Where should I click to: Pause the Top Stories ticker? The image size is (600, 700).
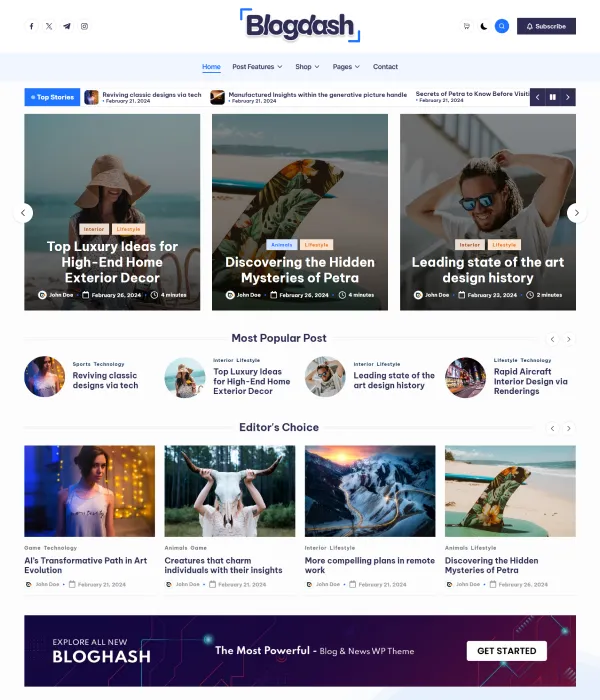pos(553,97)
